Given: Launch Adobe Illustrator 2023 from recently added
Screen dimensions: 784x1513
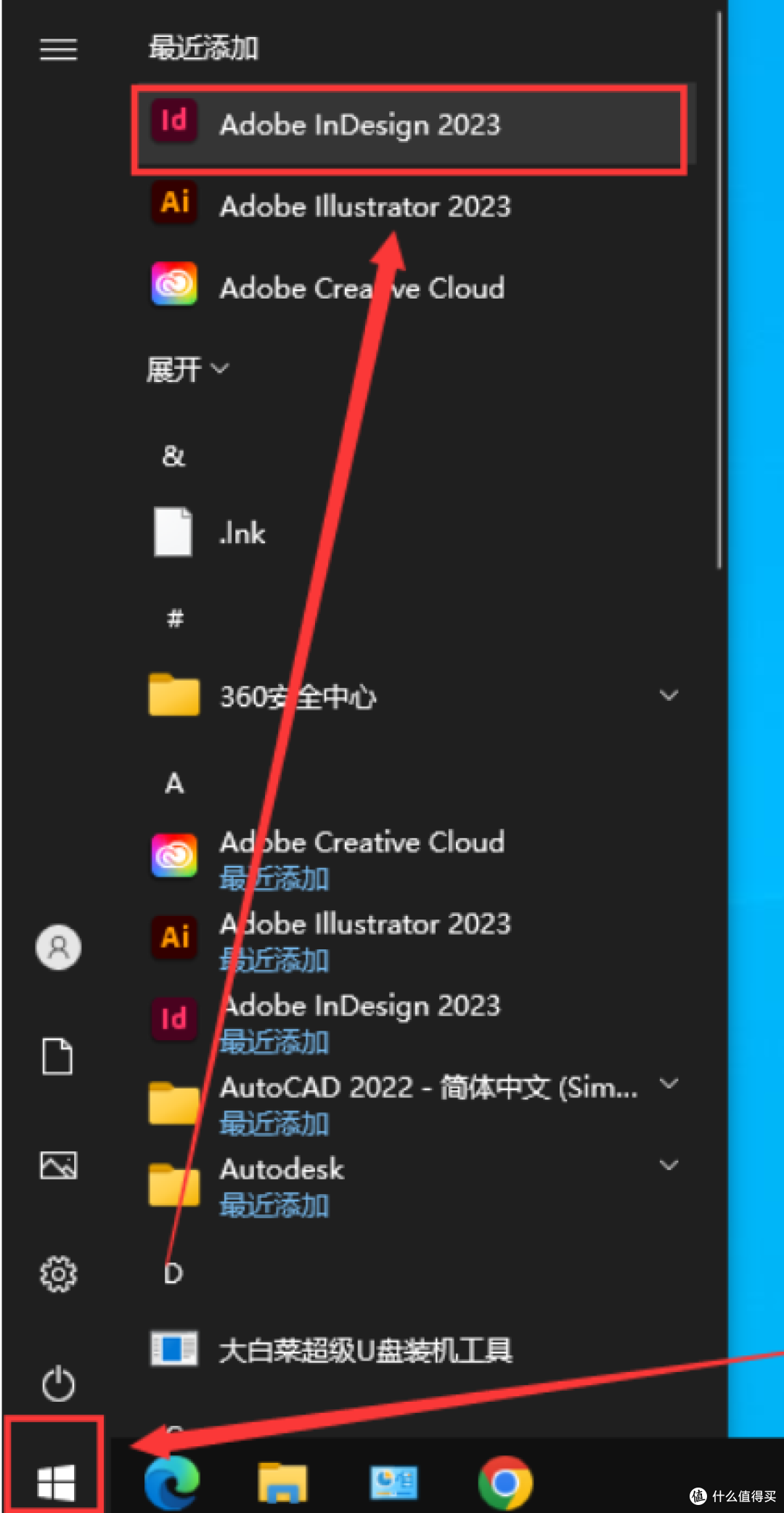Looking at the screenshot, I should pos(414,206).
